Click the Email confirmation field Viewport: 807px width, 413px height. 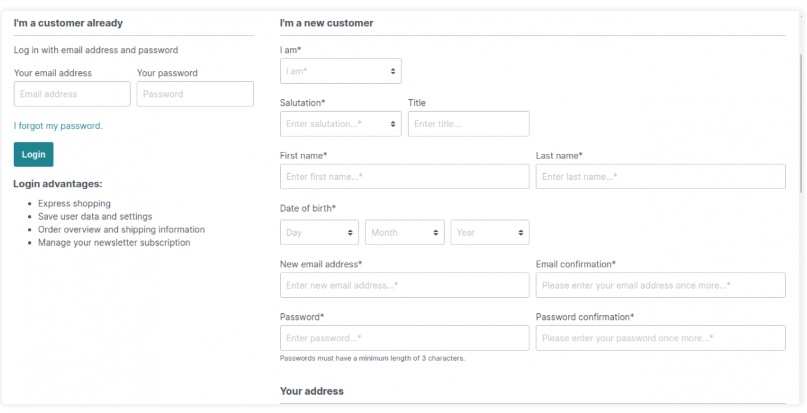pyautogui.click(x=660, y=285)
